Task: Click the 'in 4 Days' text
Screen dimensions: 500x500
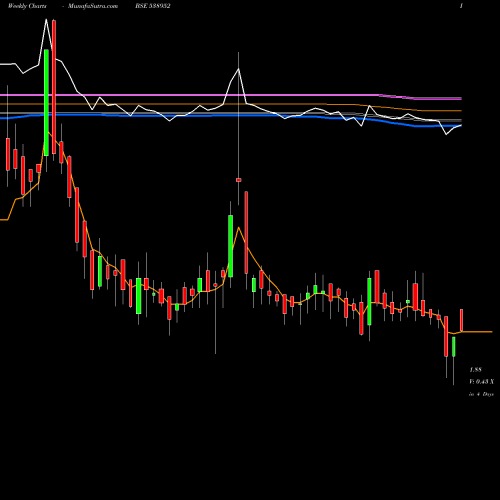Action: click(481, 394)
